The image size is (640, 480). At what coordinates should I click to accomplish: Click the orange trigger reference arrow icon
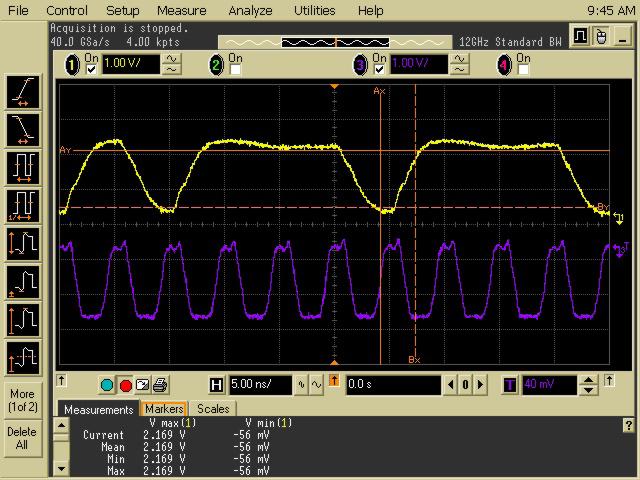pyautogui.click(x=334, y=381)
